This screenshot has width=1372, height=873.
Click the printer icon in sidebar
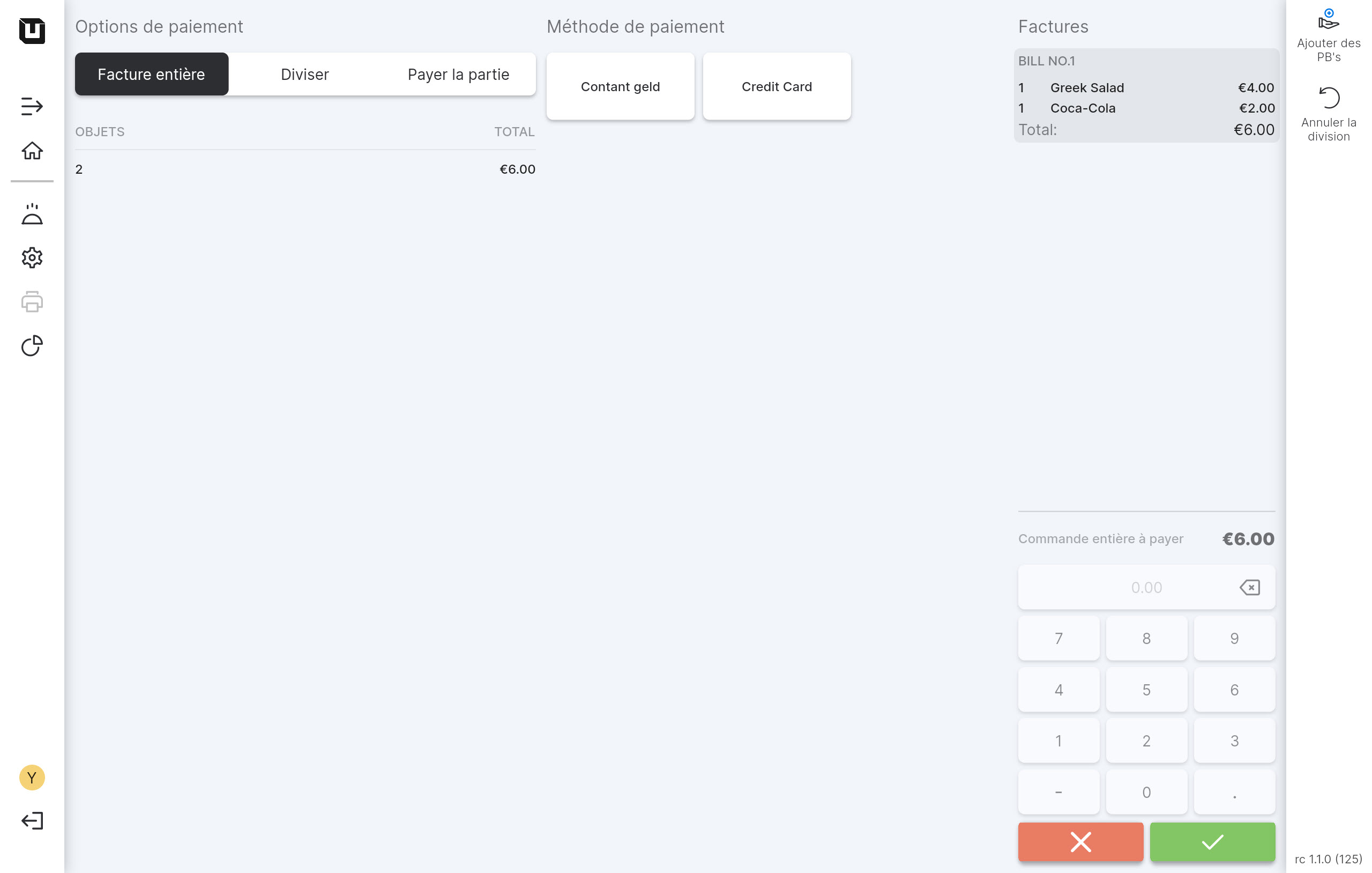point(32,302)
